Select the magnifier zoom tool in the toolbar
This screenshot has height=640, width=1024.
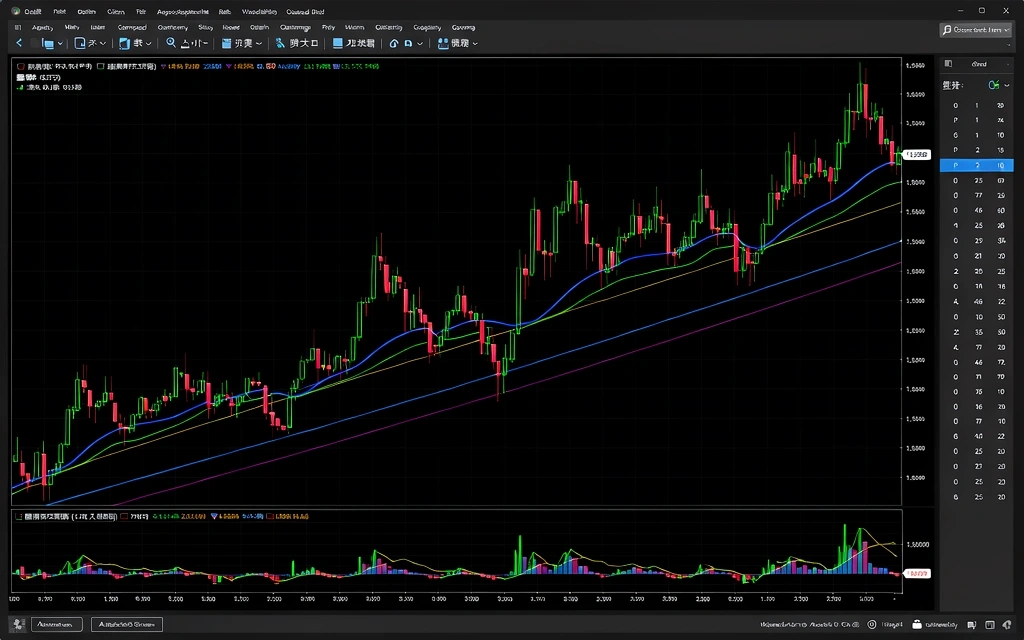(x=171, y=44)
